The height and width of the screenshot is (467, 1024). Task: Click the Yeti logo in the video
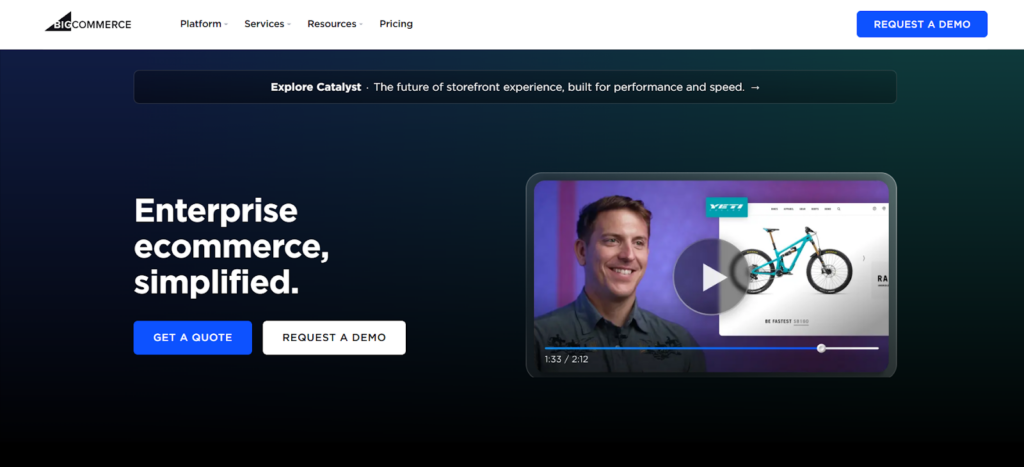(726, 208)
